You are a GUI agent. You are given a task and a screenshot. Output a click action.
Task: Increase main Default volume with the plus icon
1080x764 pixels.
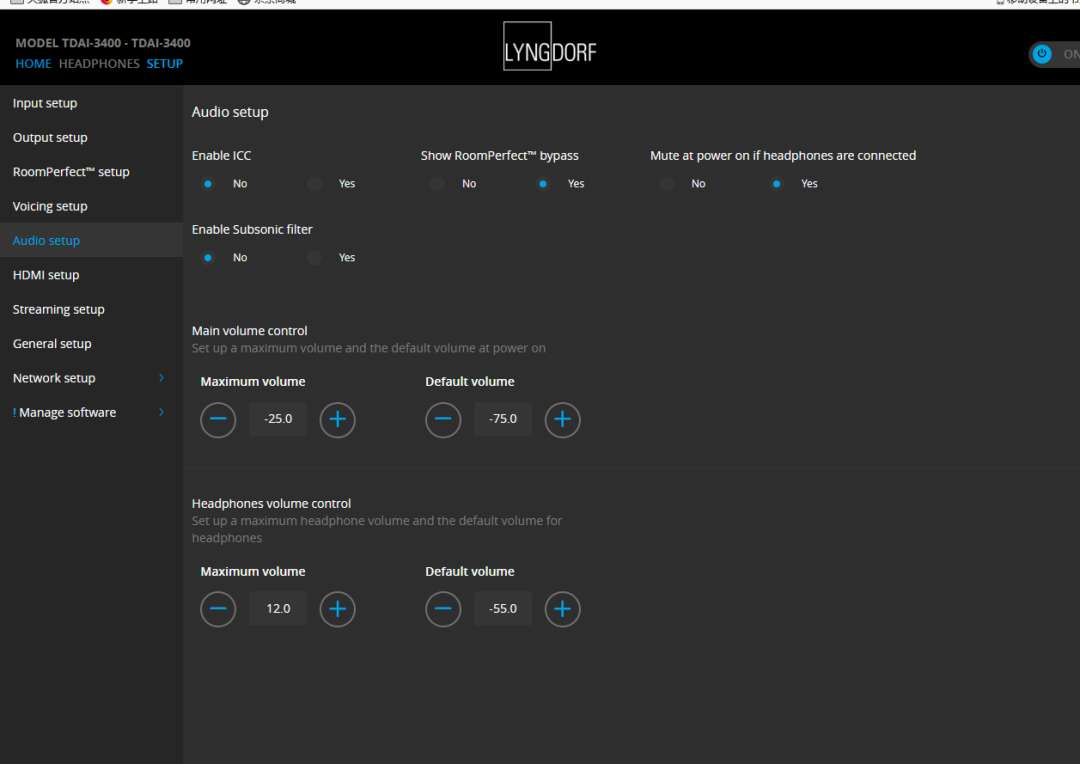(562, 419)
